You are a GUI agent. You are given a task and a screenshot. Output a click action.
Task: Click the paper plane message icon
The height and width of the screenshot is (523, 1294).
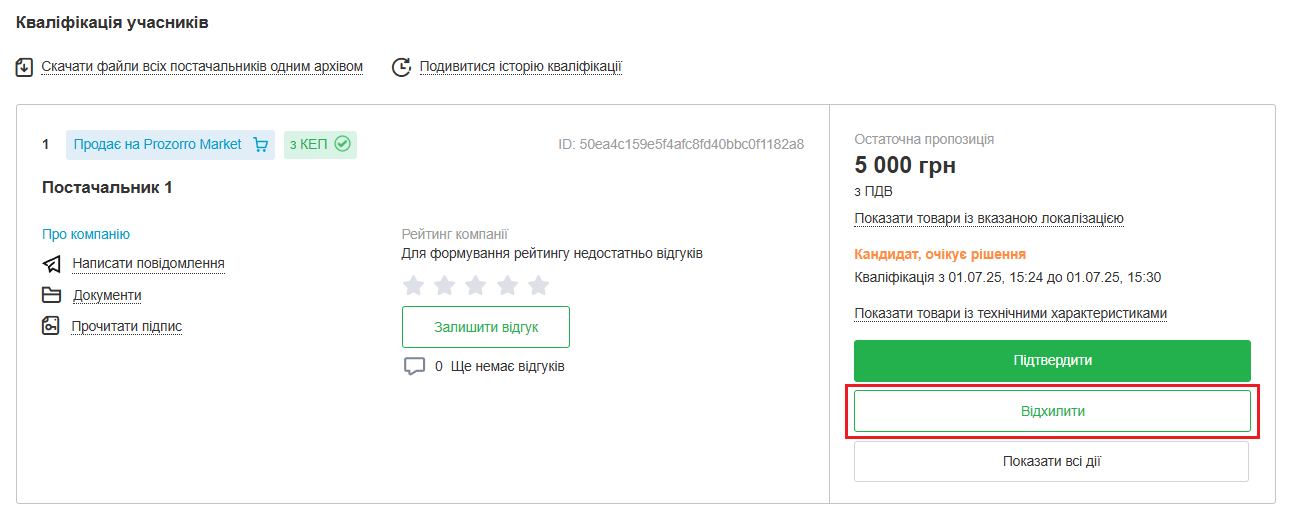click(x=52, y=264)
